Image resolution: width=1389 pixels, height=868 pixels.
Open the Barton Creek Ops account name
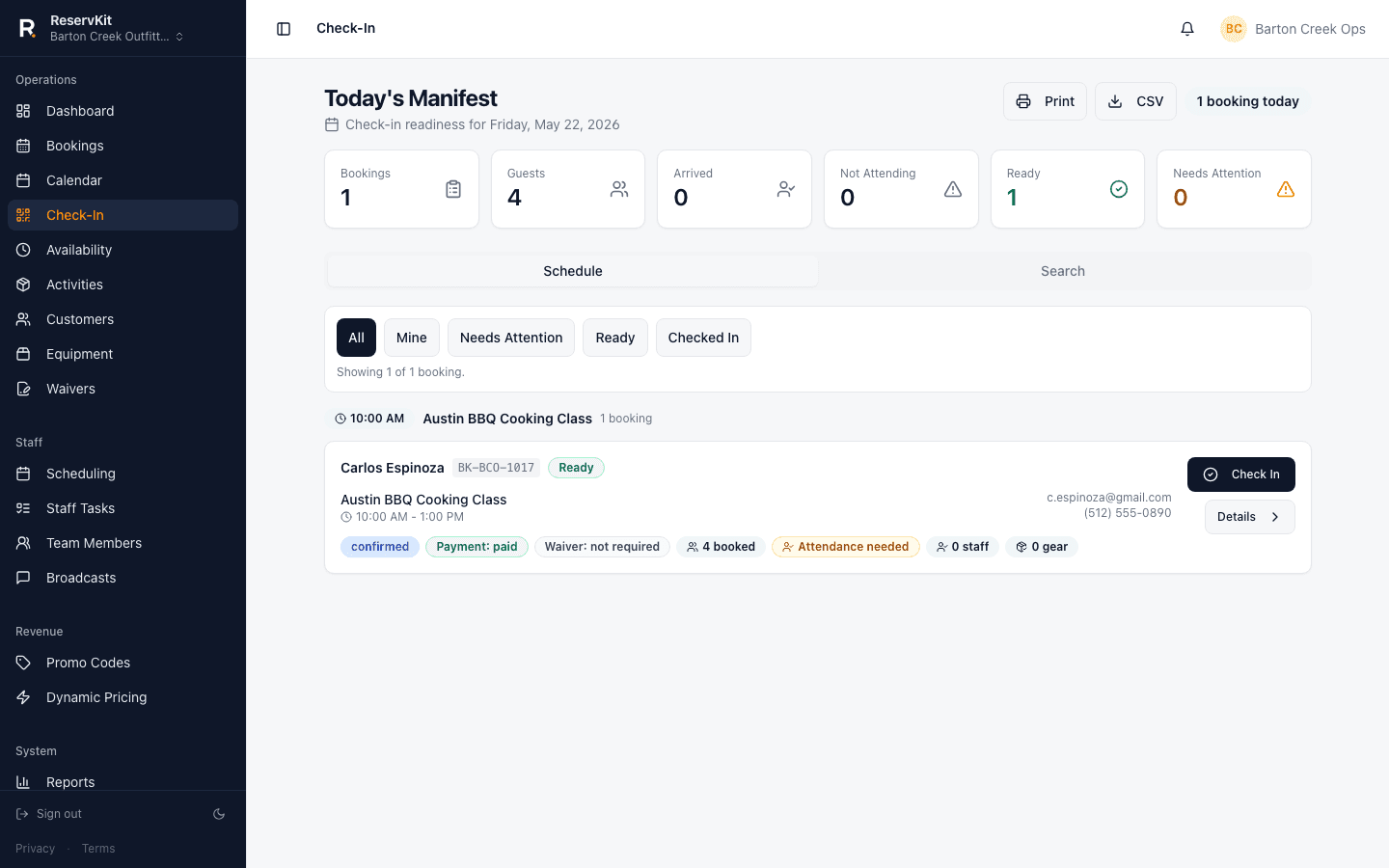1310,29
